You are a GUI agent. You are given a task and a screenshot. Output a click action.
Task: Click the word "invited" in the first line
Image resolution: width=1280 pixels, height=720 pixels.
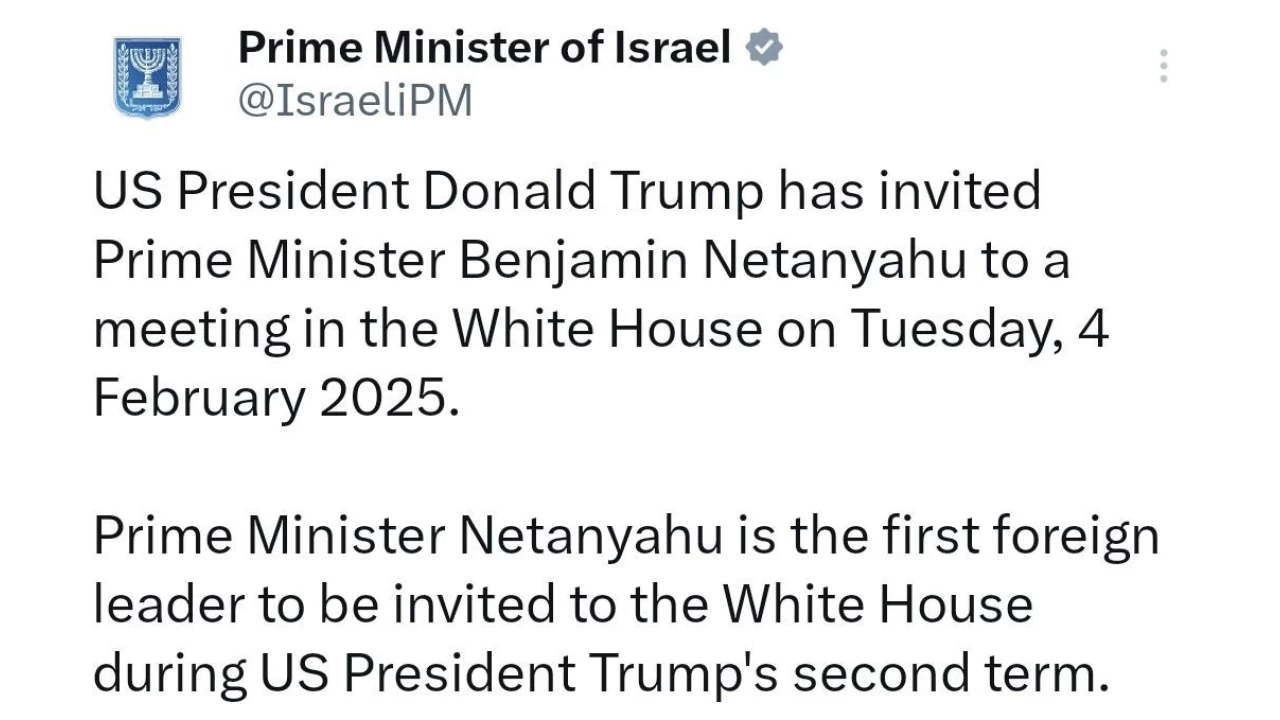click(x=961, y=192)
